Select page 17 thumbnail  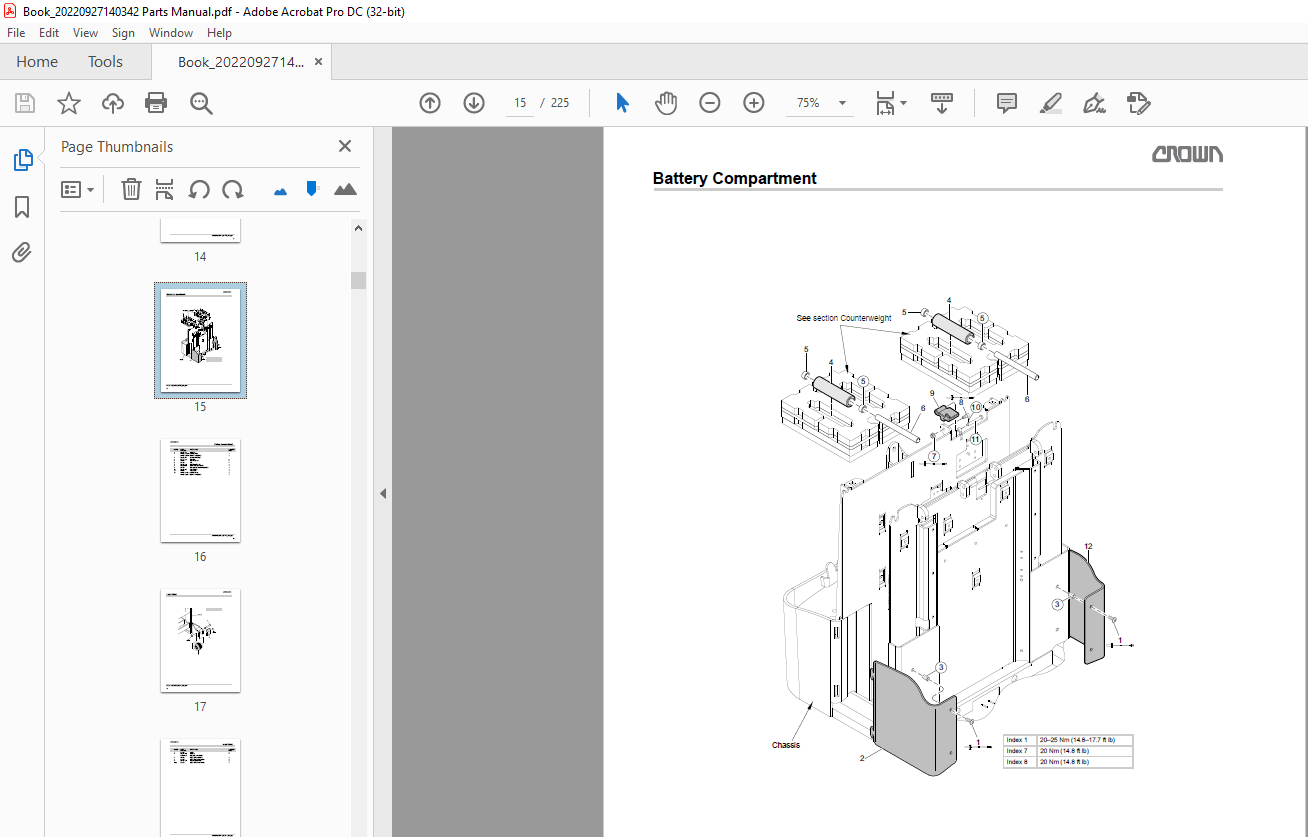pos(200,640)
